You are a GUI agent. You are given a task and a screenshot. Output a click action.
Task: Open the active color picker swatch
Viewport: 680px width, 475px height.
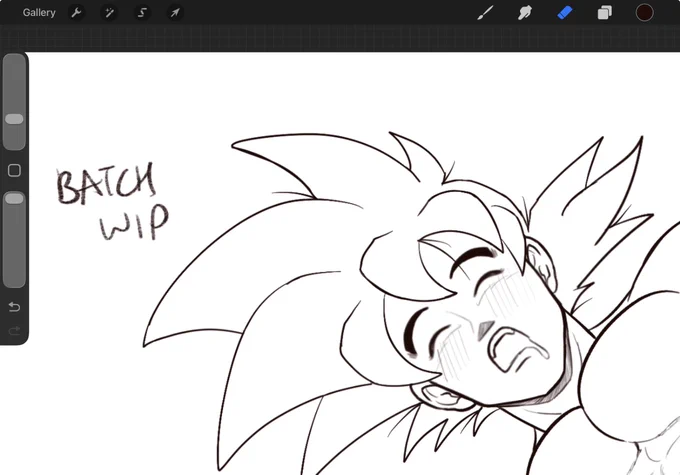point(644,13)
